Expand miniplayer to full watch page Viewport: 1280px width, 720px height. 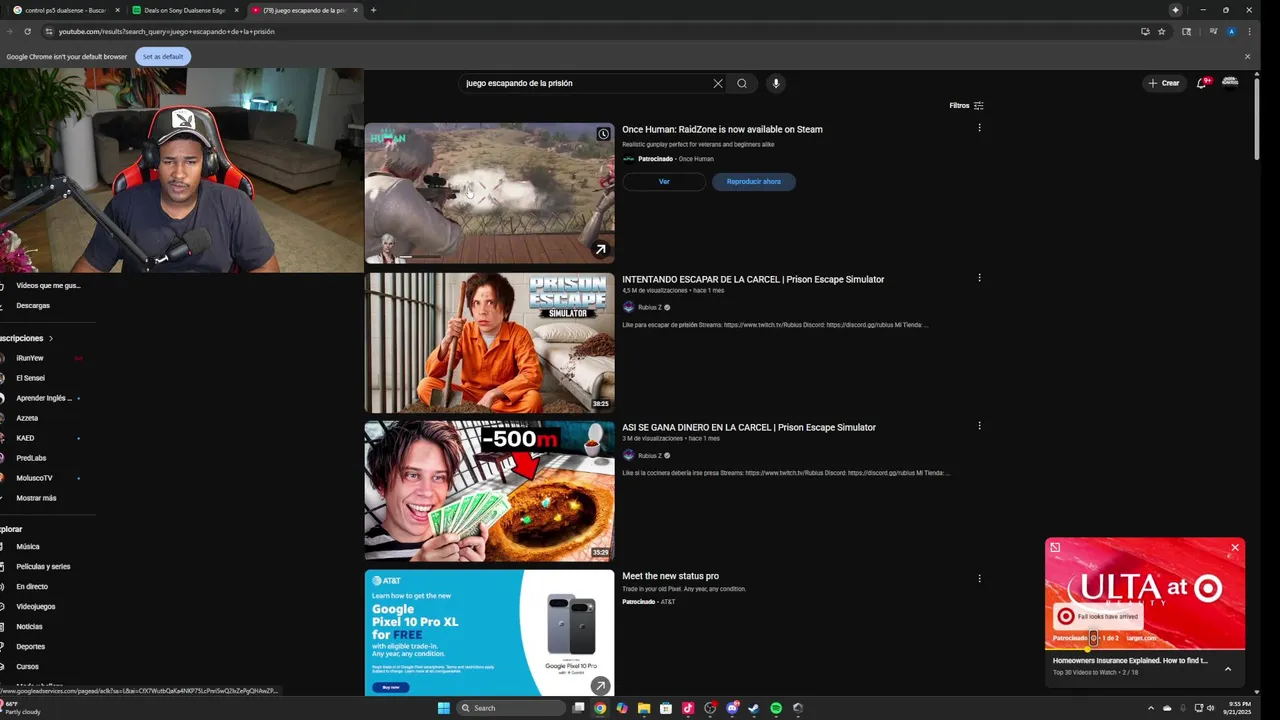pyautogui.click(x=1055, y=547)
